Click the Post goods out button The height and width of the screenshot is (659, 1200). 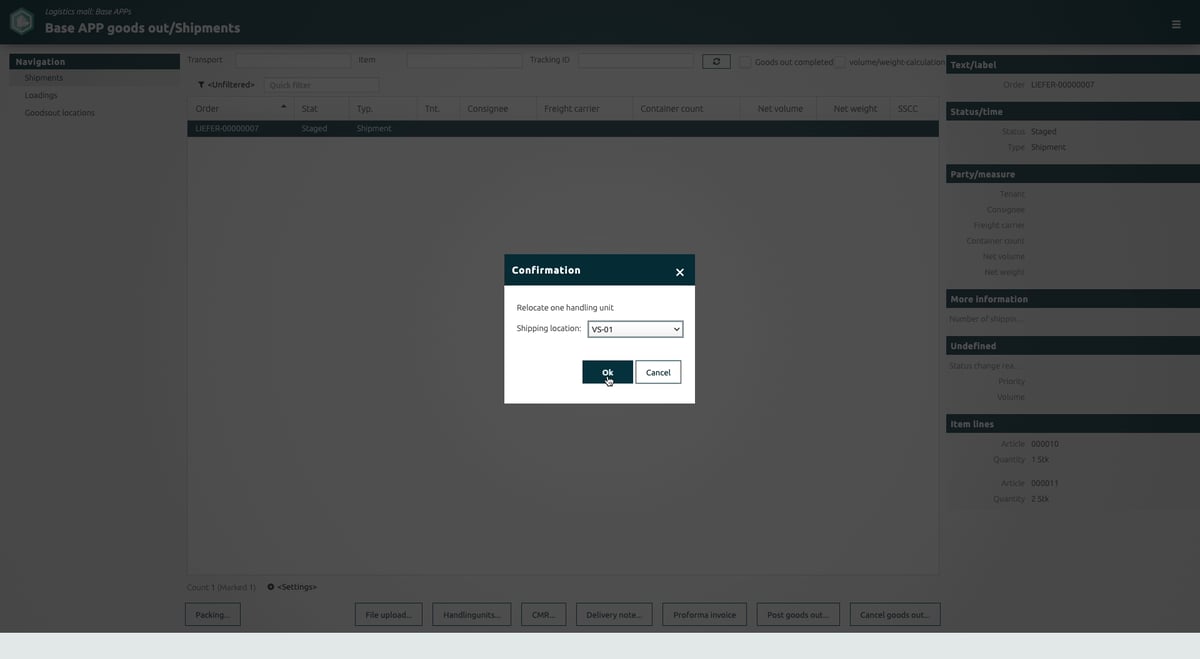797,614
